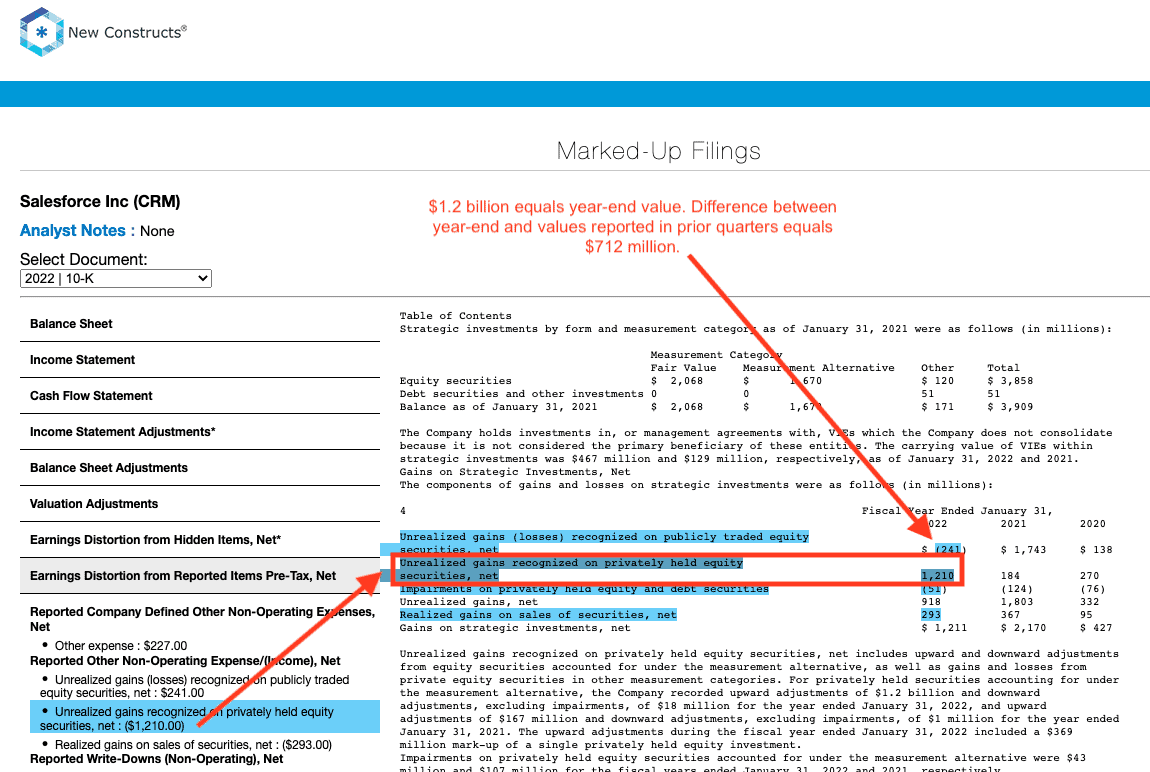Click 'Unrealized gains recognized on privately held equity' filing row

(571, 569)
